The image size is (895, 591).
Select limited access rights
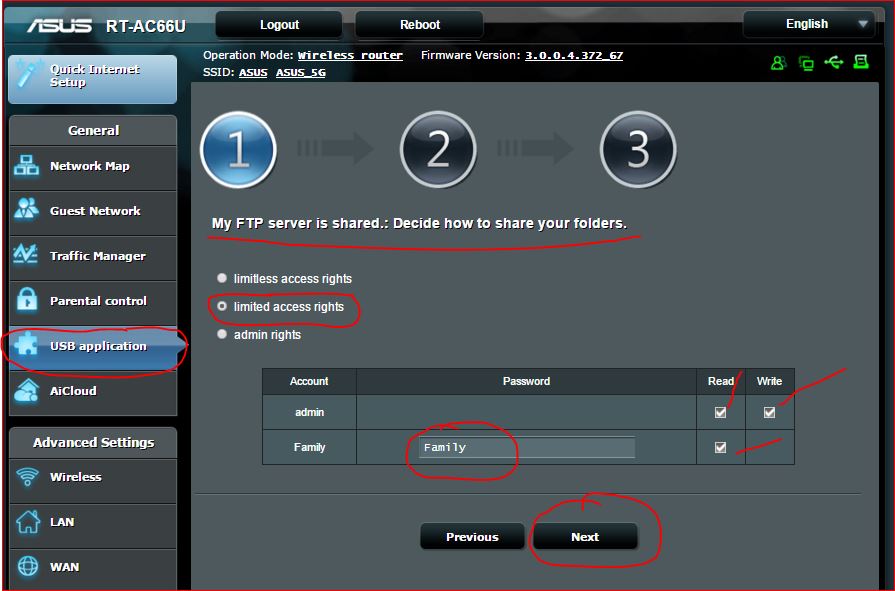point(221,306)
